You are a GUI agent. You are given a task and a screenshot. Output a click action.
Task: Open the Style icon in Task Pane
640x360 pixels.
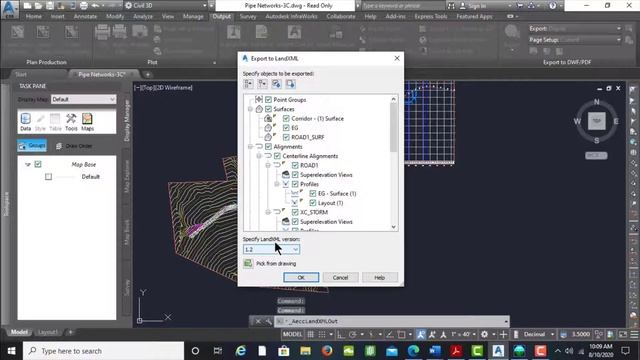[x=40, y=122]
